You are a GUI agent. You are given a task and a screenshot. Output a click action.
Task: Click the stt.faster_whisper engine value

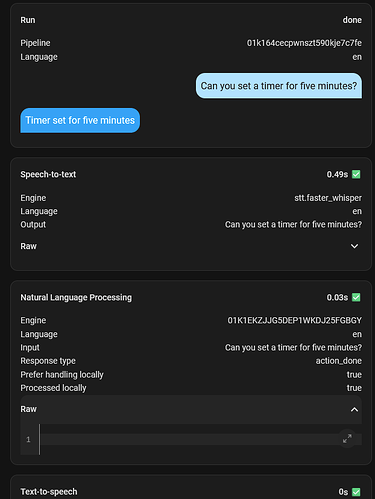click(x=328, y=198)
